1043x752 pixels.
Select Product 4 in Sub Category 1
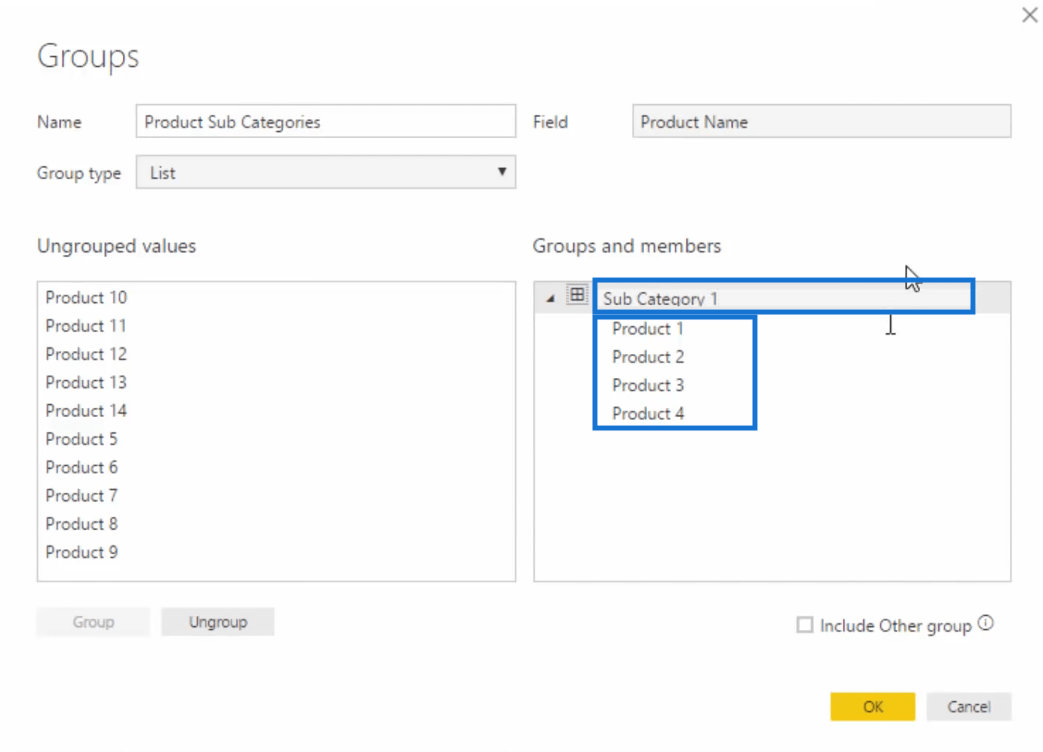(x=648, y=414)
